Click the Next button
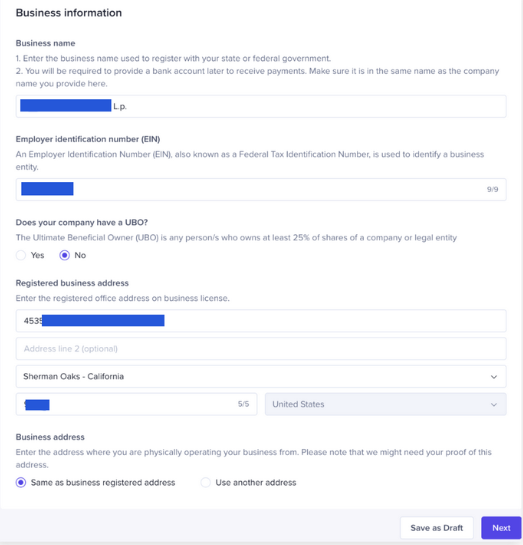 coord(501,528)
